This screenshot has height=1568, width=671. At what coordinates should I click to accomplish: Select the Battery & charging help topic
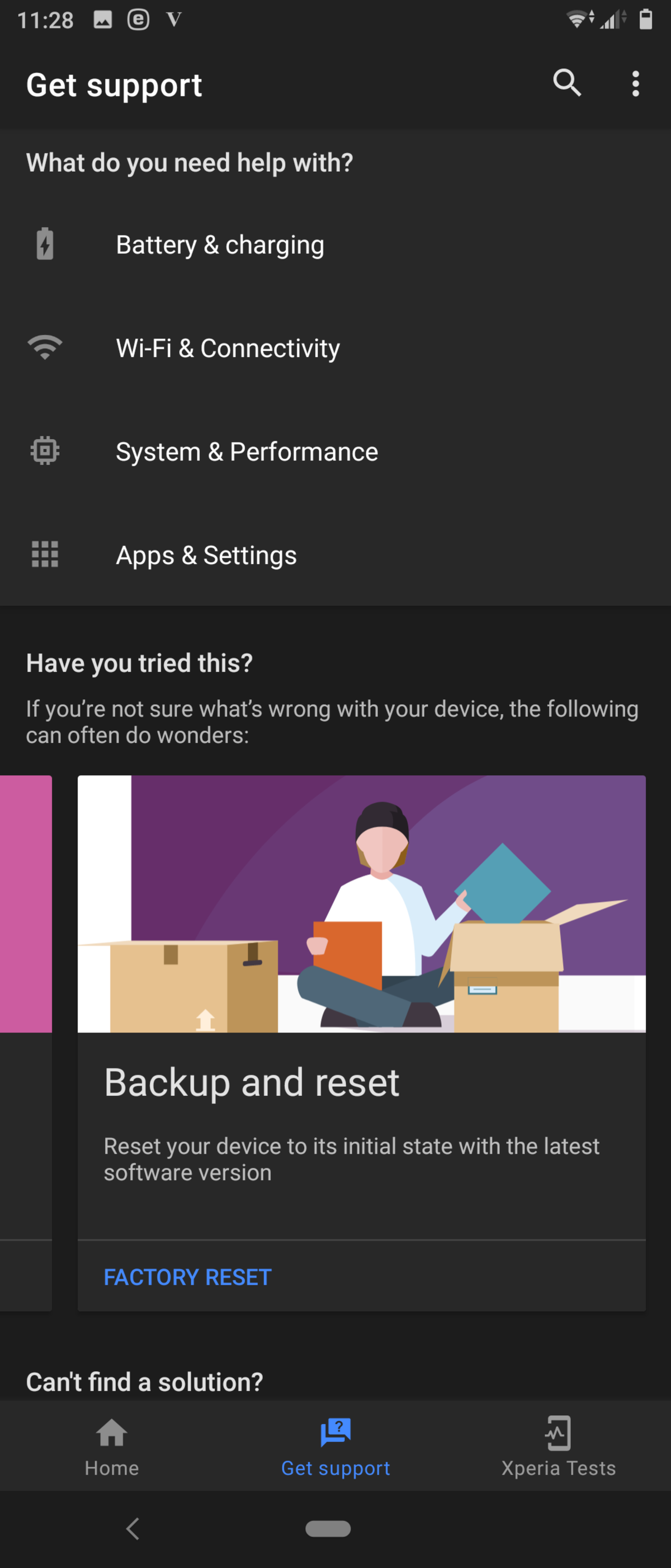pos(220,244)
